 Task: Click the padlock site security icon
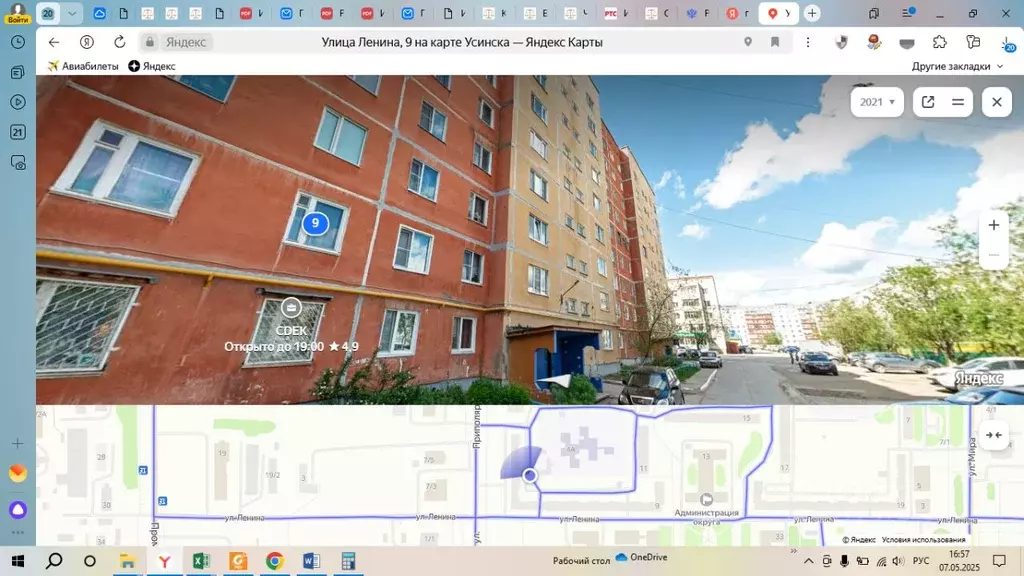click(x=150, y=42)
